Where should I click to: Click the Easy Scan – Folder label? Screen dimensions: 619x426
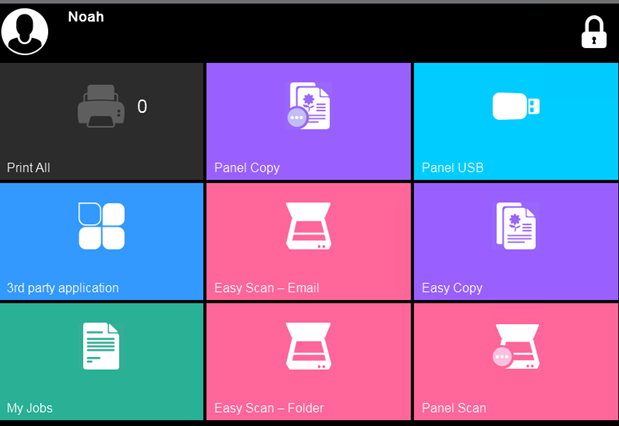coord(269,408)
